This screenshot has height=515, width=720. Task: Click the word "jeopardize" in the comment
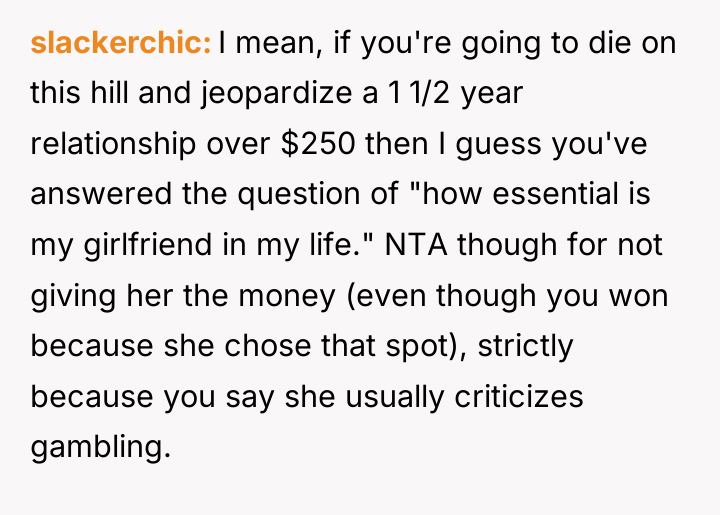pos(276,94)
